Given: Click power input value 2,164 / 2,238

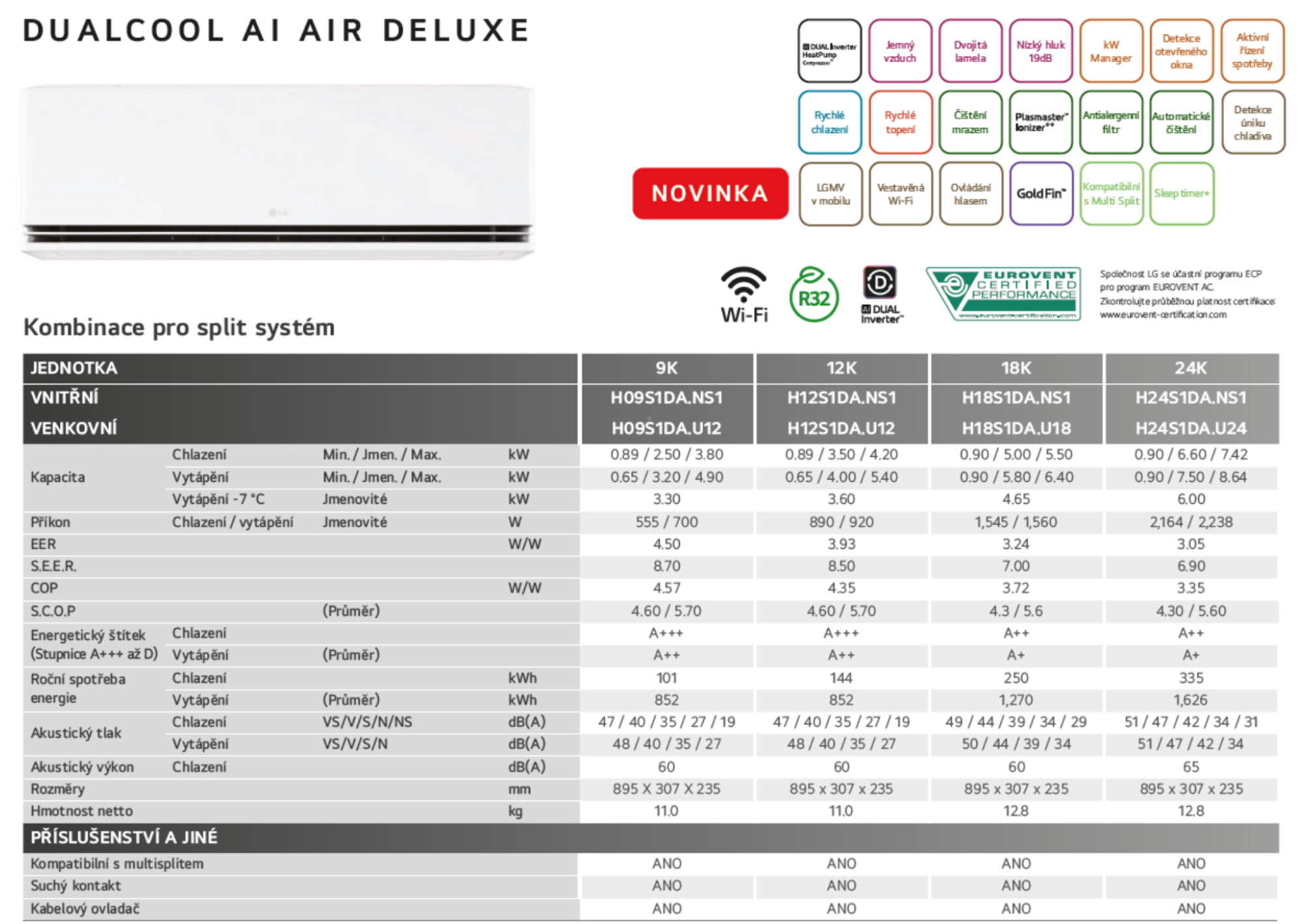Looking at the screenshot, I should [1191, 522].
